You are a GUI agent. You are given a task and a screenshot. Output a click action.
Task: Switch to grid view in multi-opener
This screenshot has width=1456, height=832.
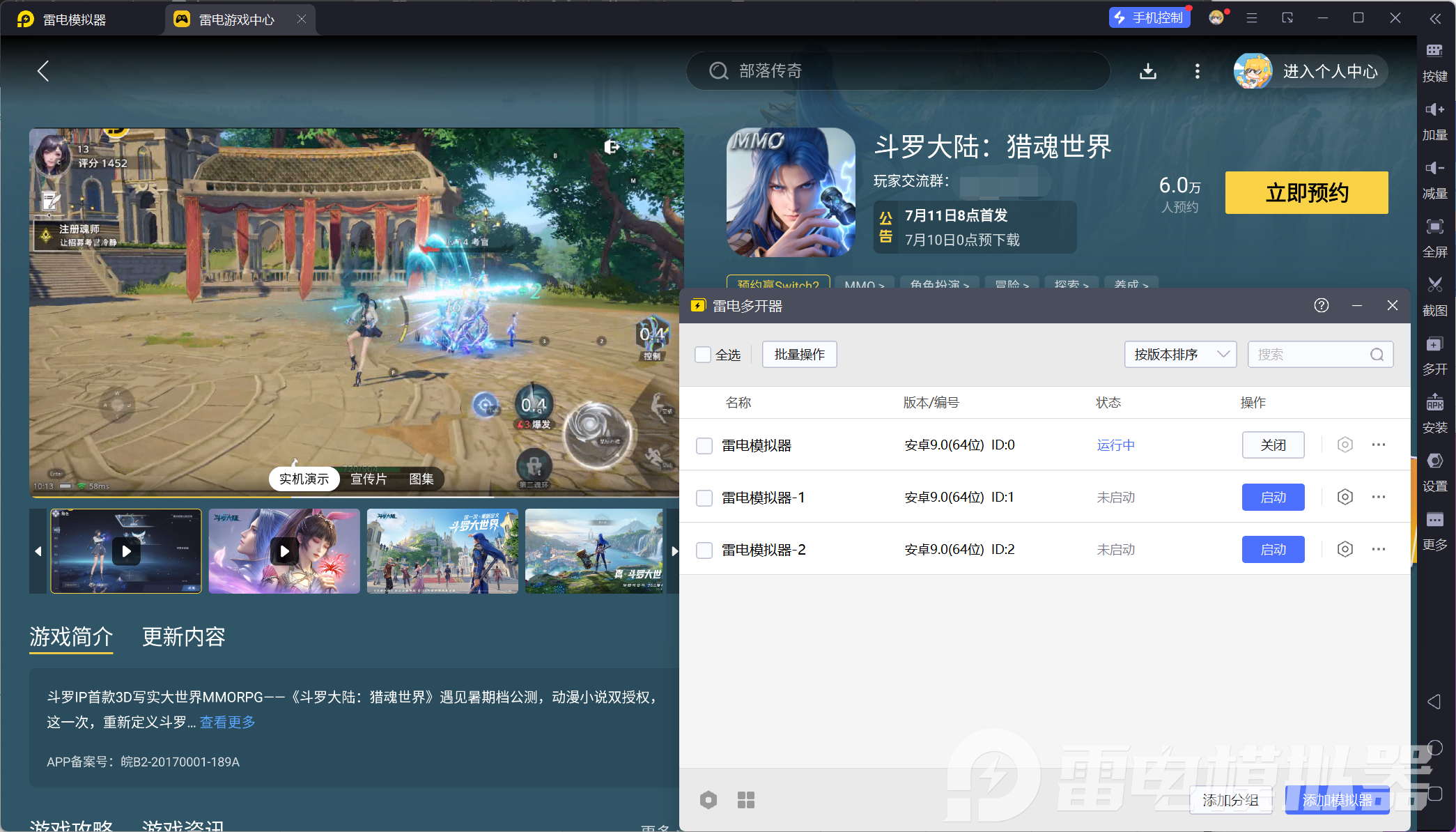pyautogui.click(x=745, y=800)
